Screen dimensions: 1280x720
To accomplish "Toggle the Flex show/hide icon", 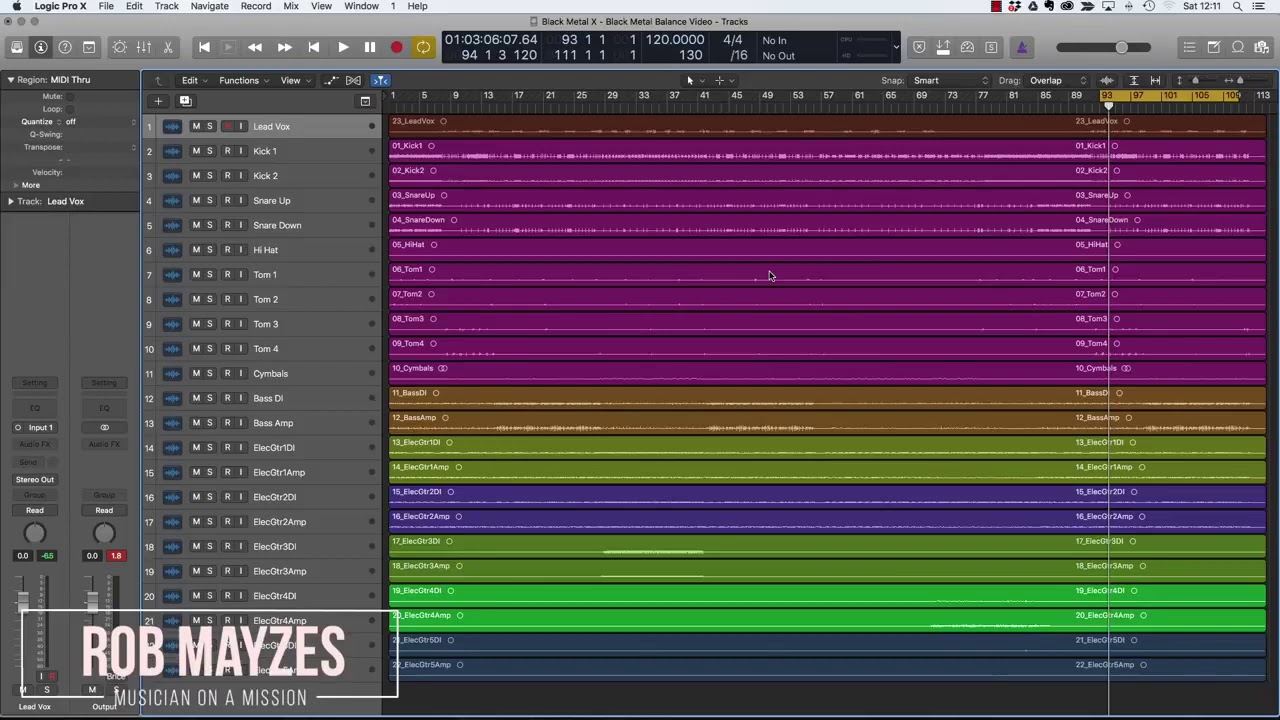I will [x=353, y=80].
